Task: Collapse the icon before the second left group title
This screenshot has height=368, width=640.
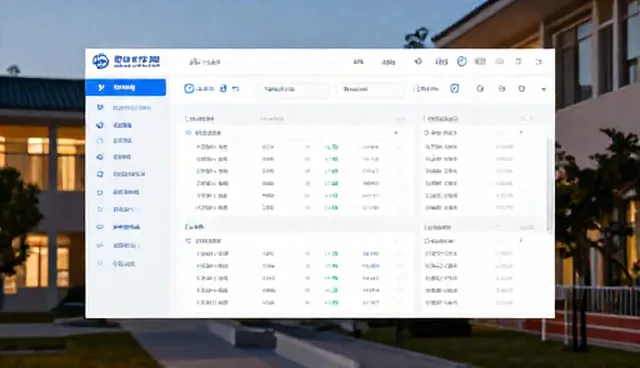Action: tap(188, 241)
